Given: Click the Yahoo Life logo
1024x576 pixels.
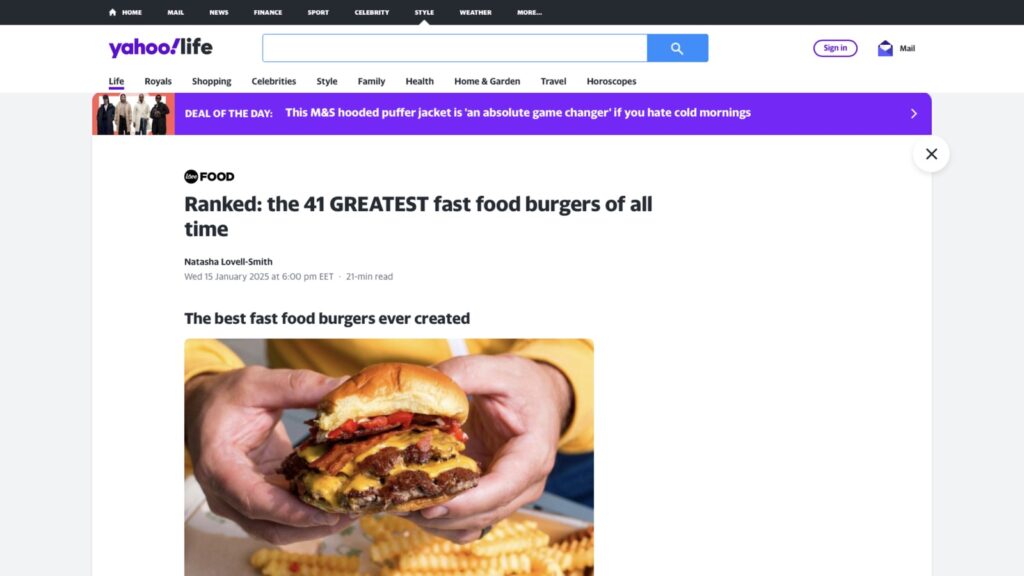Looking at the screenshot, I should click(161, 48).
